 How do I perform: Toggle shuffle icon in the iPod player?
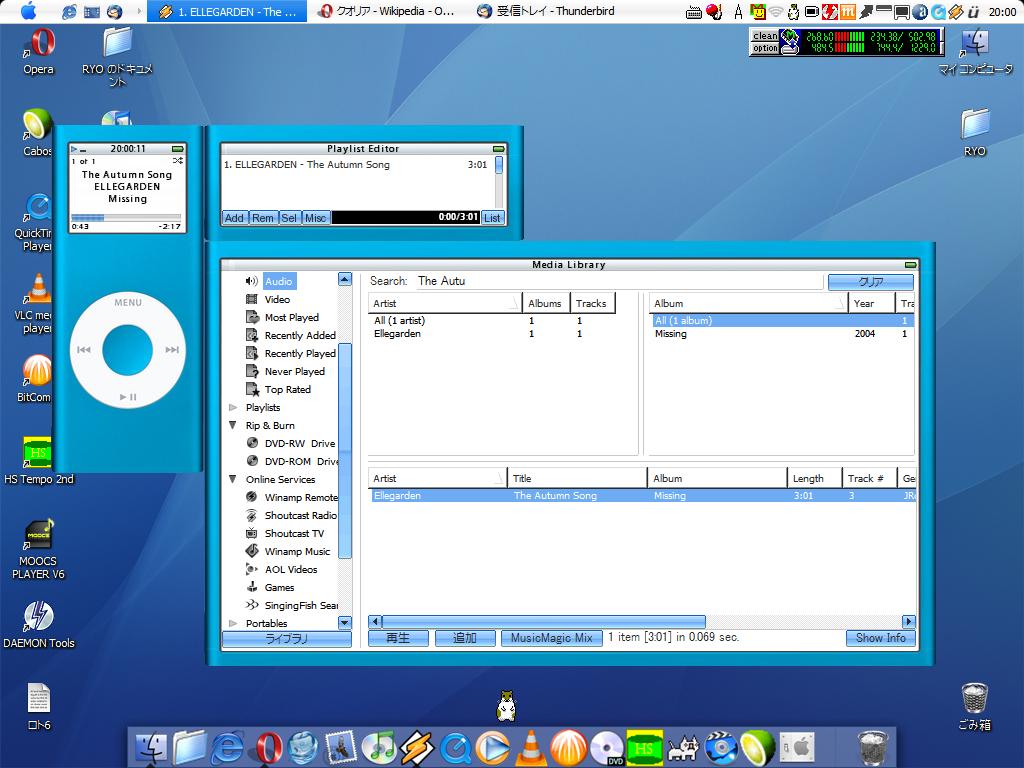pyautogui.click(x=178, y=161)
